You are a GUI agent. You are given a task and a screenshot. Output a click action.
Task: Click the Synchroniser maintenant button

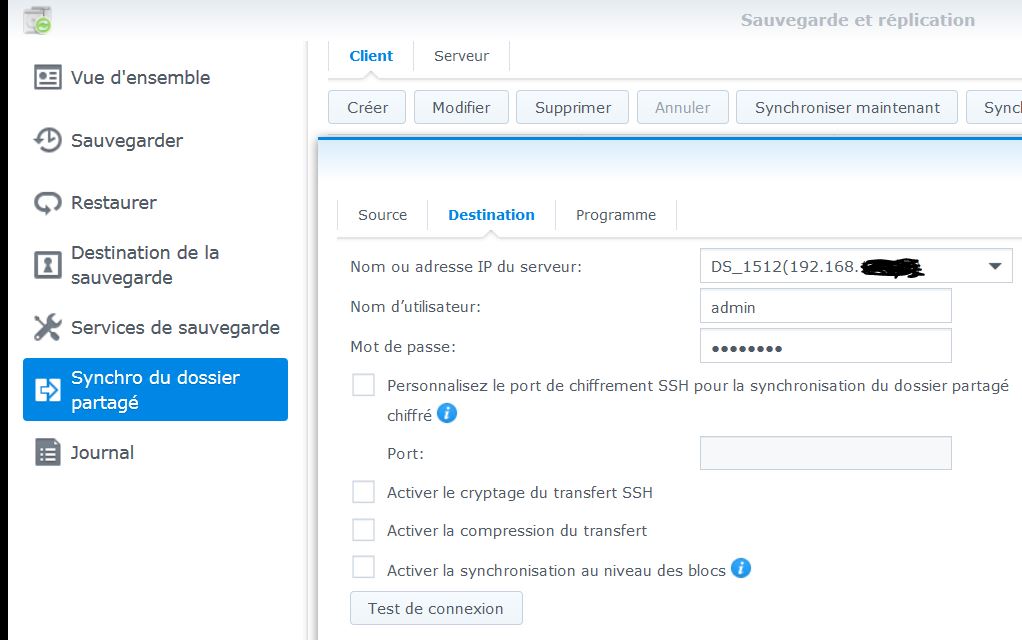point(847,108)
